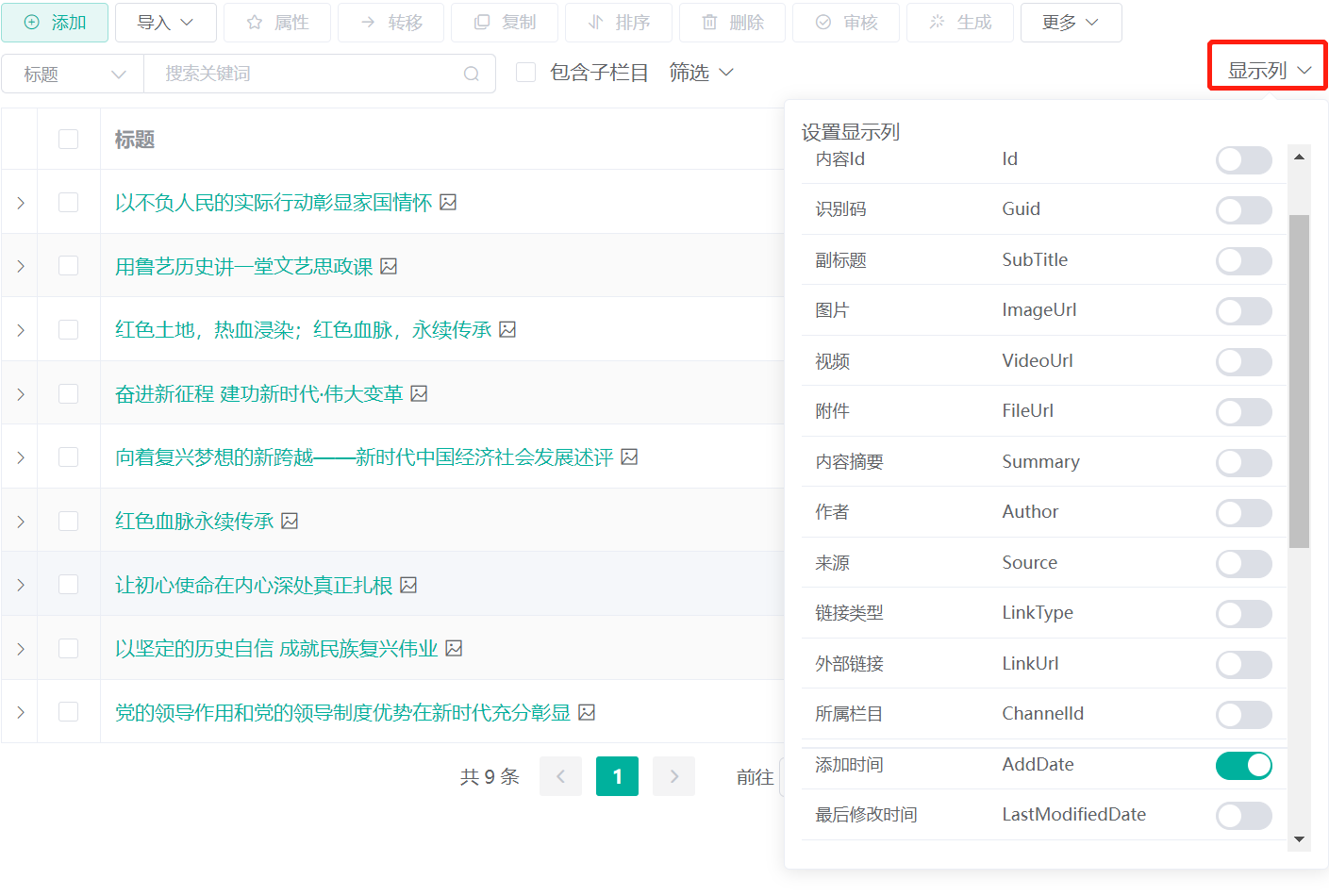This screenshot has width=1329, height=896.
Task: Open the 显示列 dropdown
Action: click(1268, 70)
